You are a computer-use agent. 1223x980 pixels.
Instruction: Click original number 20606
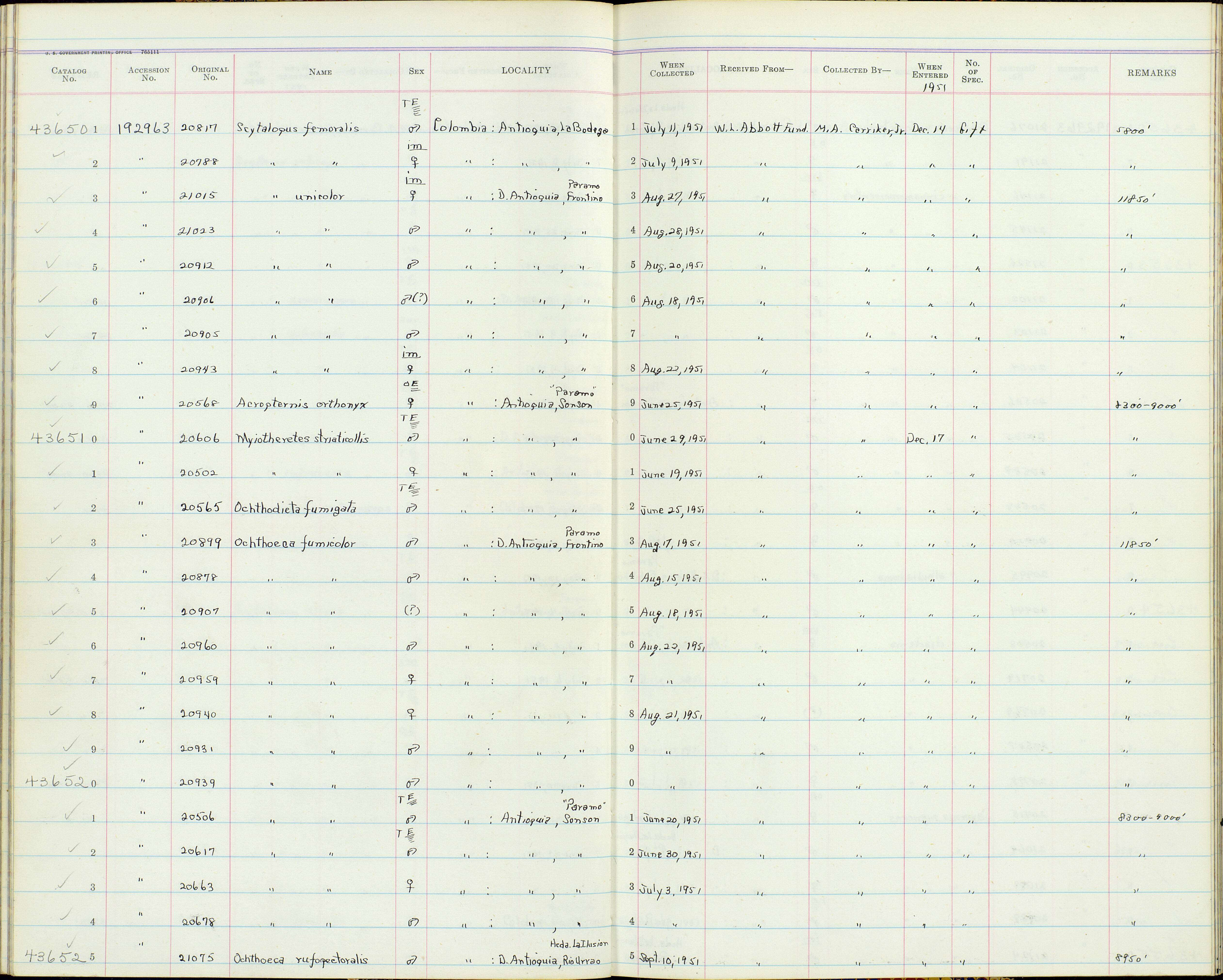click(199, 439)
